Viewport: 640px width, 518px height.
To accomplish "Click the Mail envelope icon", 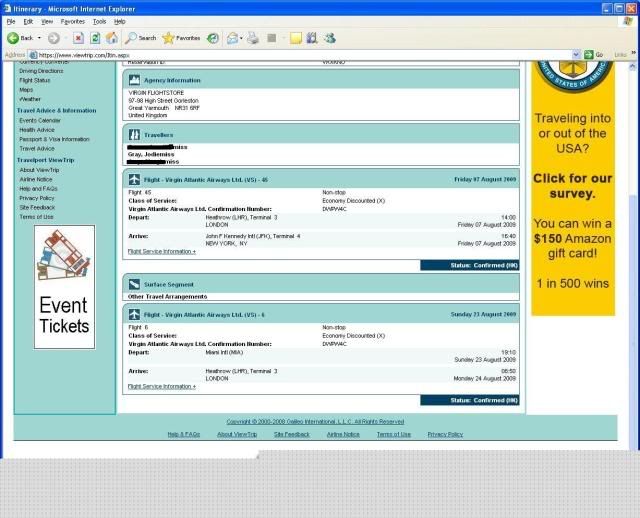I will coord(232,38).
